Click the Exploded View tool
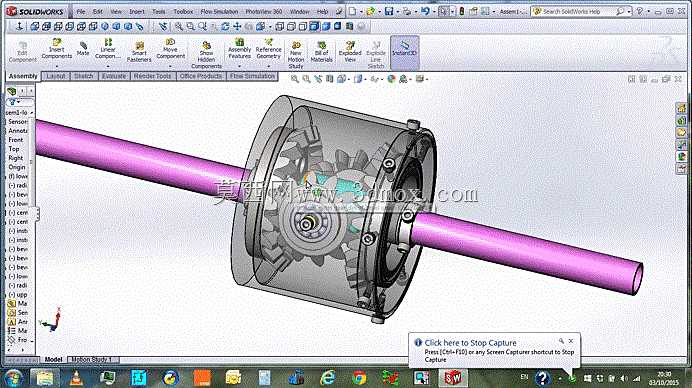The width and height of the screenshot is (692, 388). (x=350, y=52)
